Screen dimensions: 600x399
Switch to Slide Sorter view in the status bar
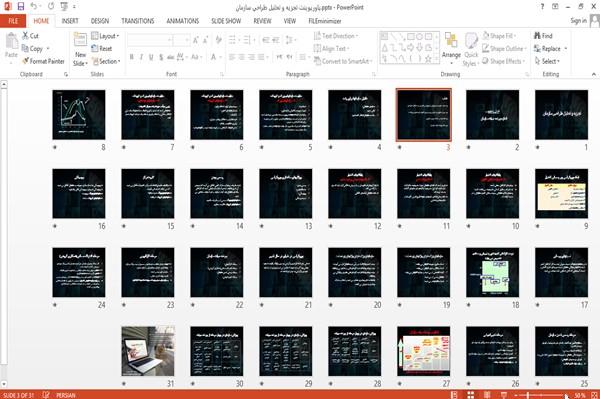[470, 395]
